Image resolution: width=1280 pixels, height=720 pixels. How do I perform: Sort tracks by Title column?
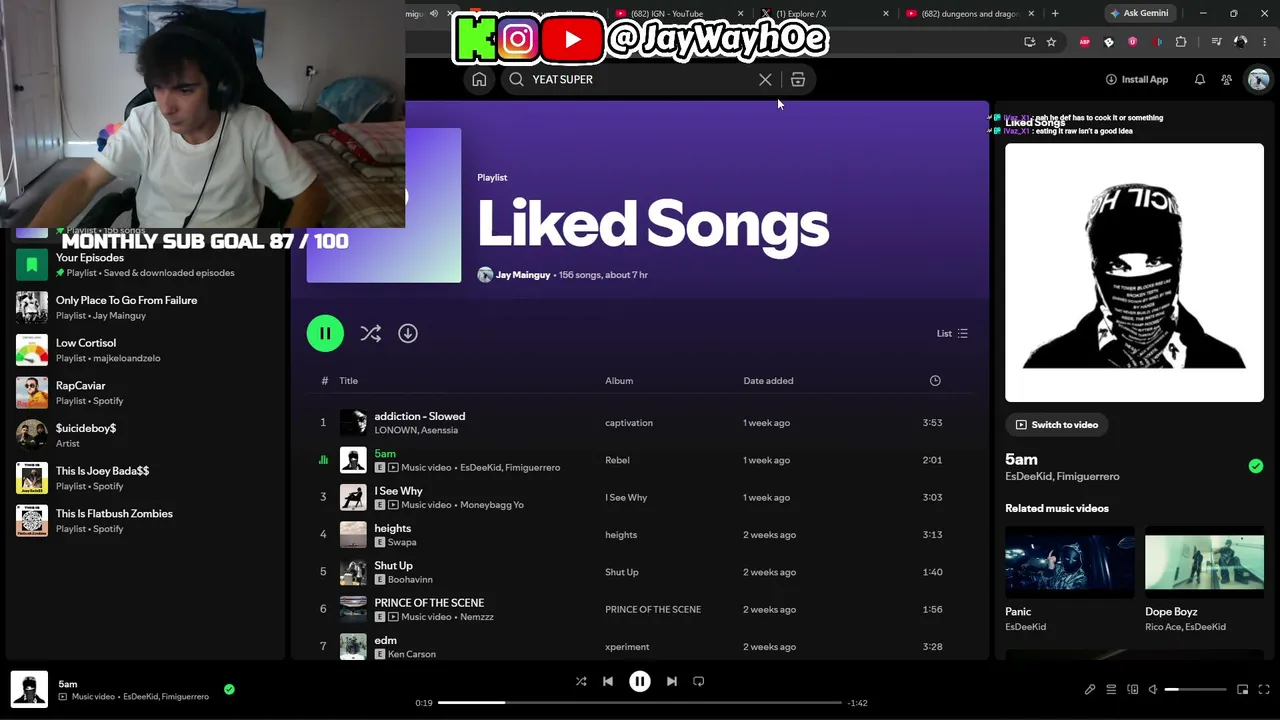348,381
